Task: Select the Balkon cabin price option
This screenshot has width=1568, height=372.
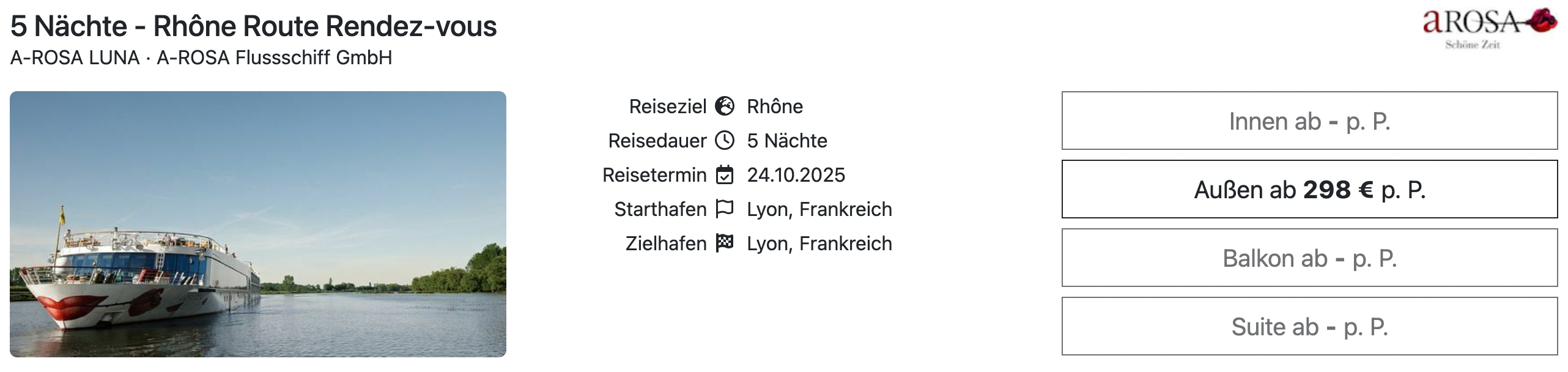Action: 1309,258
